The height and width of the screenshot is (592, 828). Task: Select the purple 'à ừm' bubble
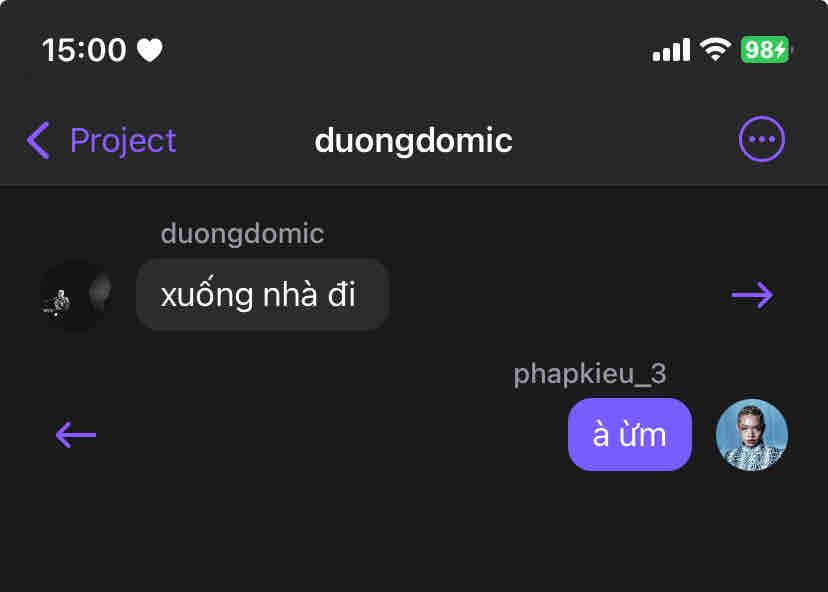[x=629, y=435]
